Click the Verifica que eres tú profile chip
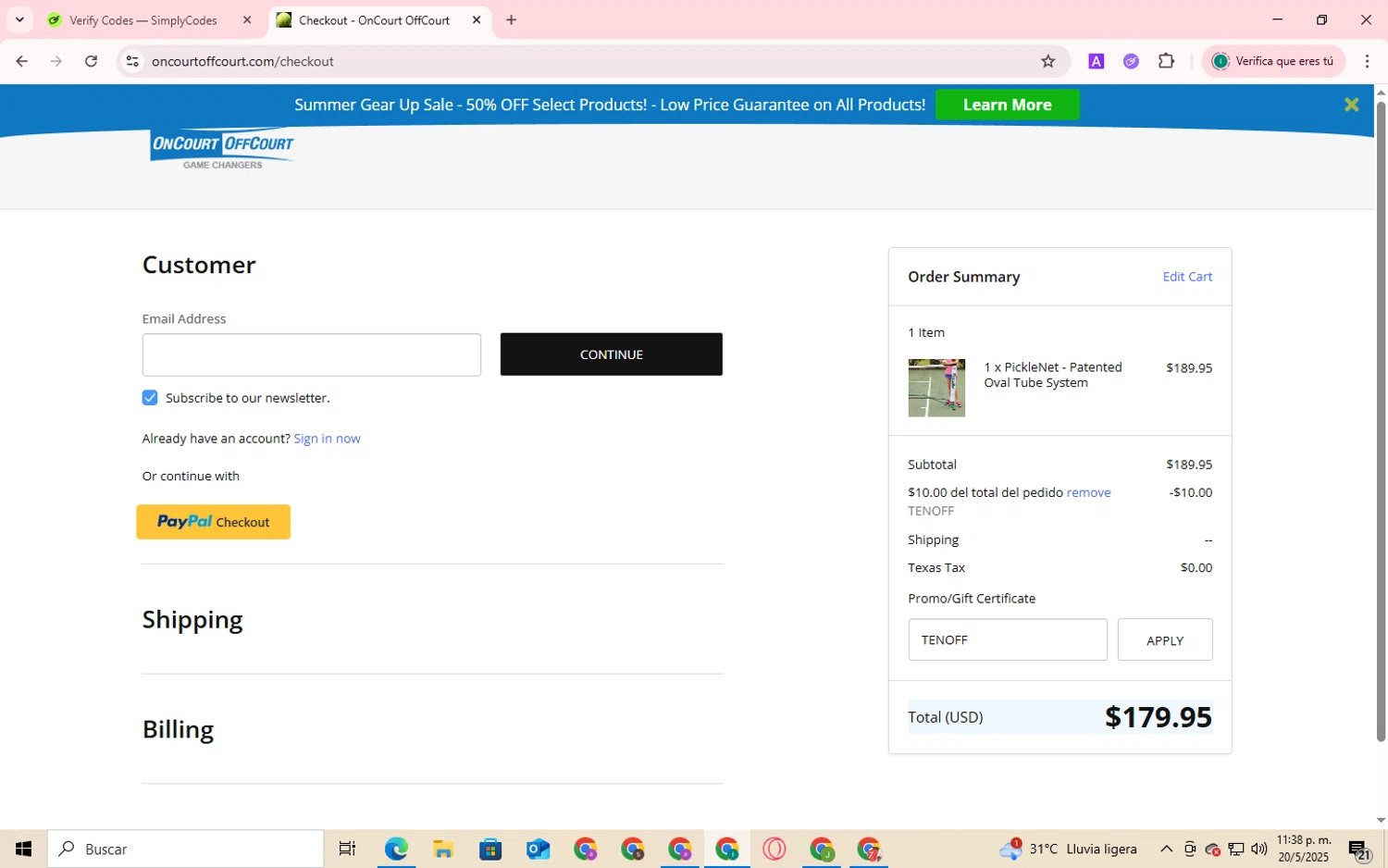Viewport: 1388px width, 868px height. tap(1273, 61)
